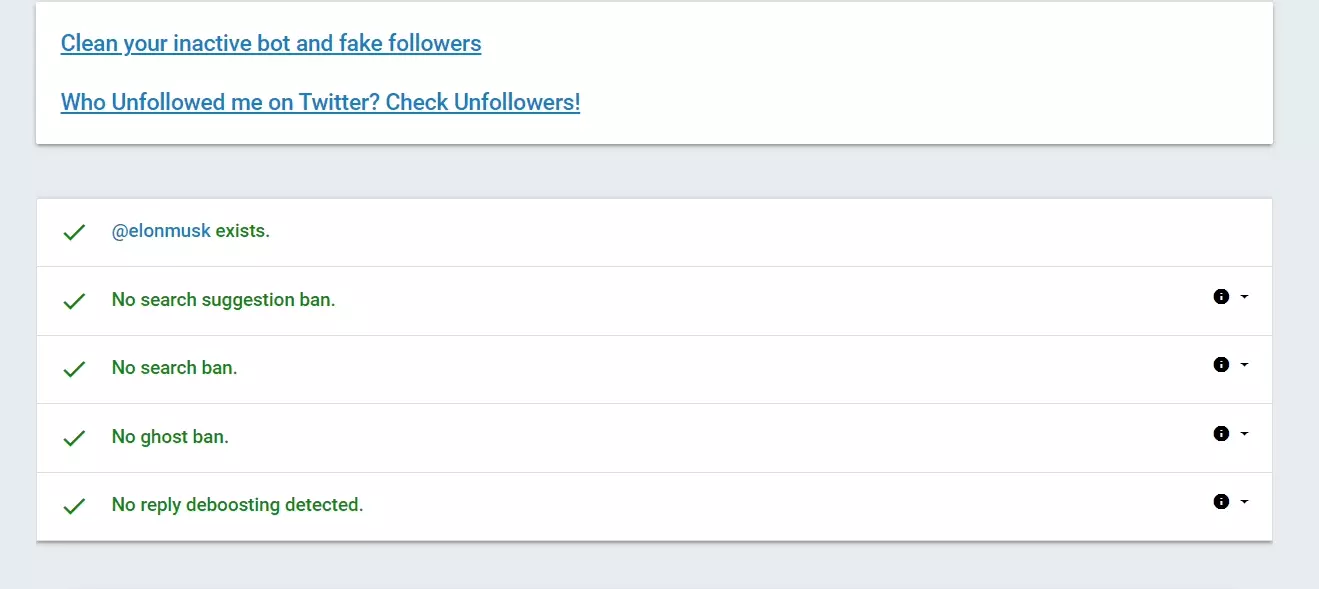Expand the No search ban explanation
The height and width of the screenshot is (589, 1319).
point(1243,364)
